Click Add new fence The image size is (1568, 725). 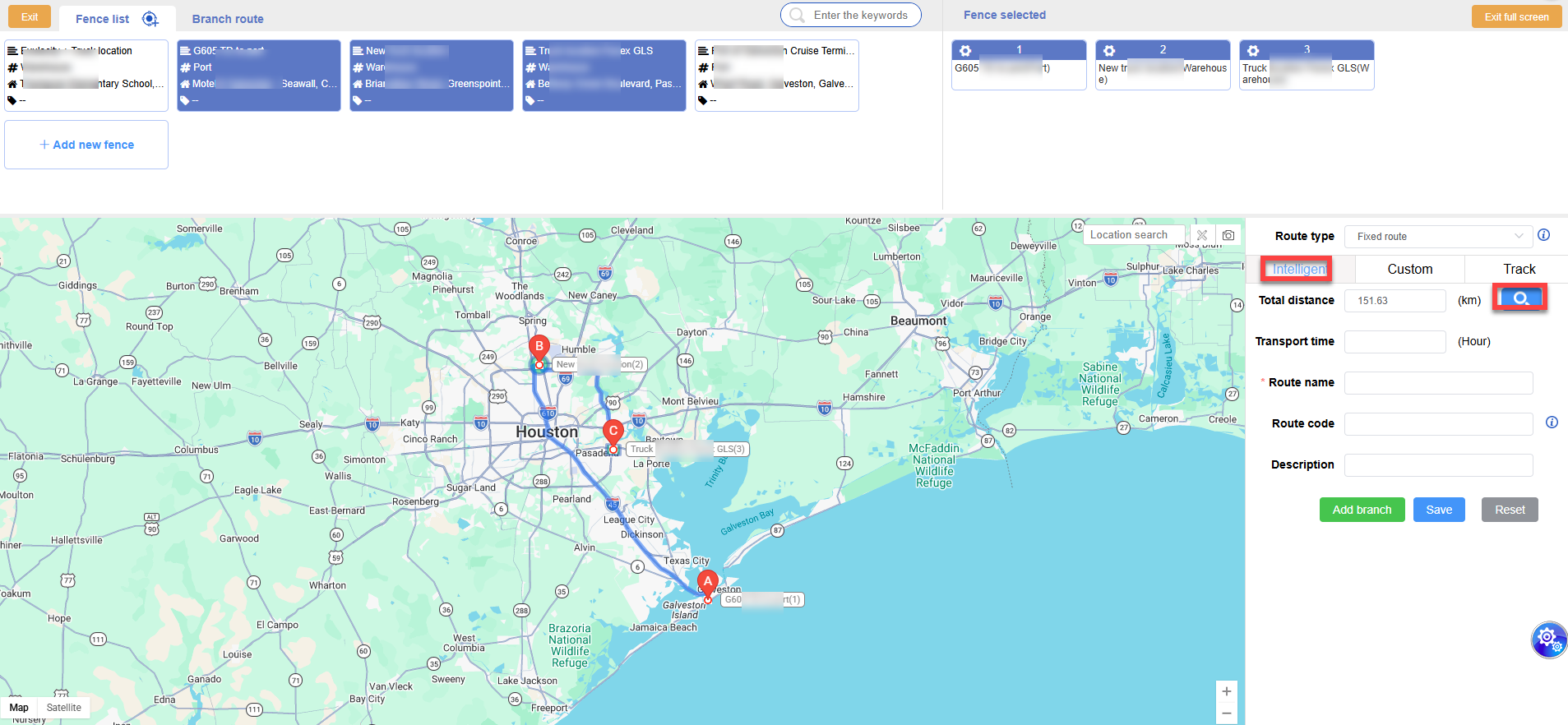(x=86, y=145)
